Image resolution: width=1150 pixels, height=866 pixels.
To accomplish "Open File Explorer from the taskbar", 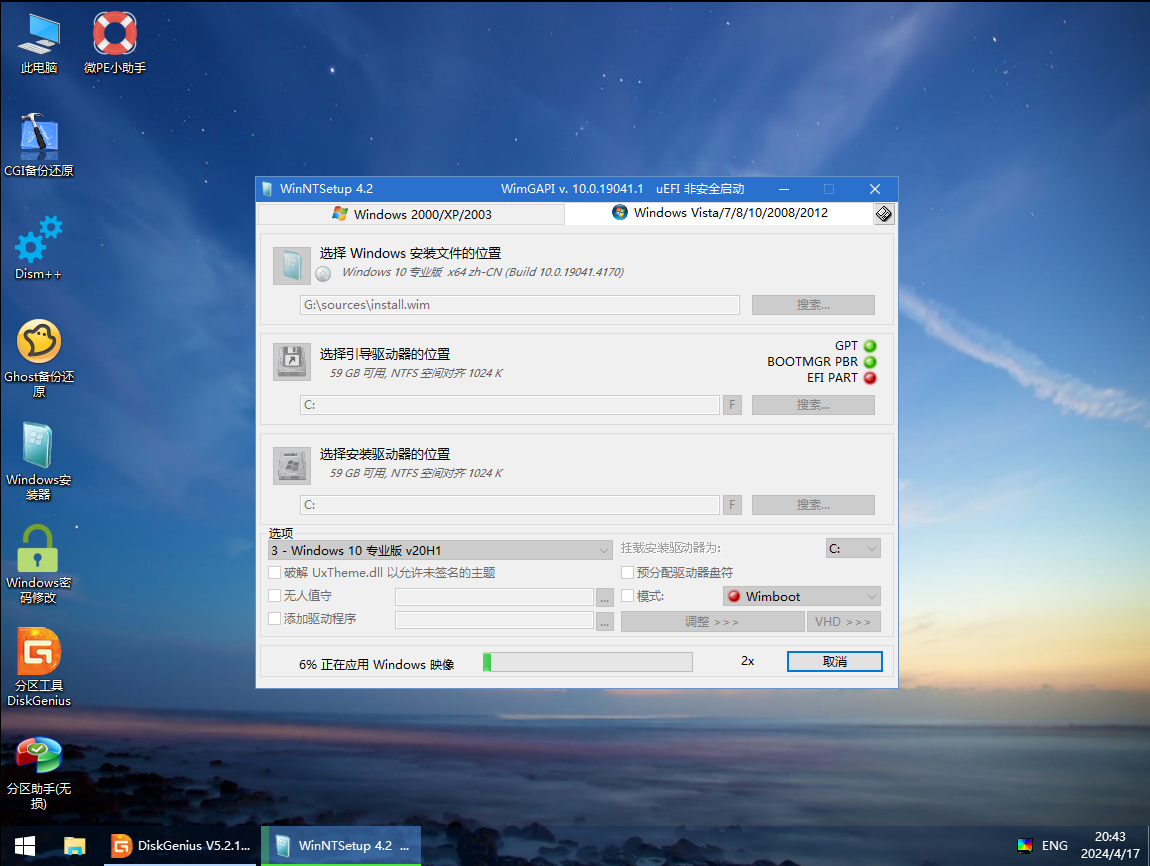I will pyautogui.click(x=74, y=846).
